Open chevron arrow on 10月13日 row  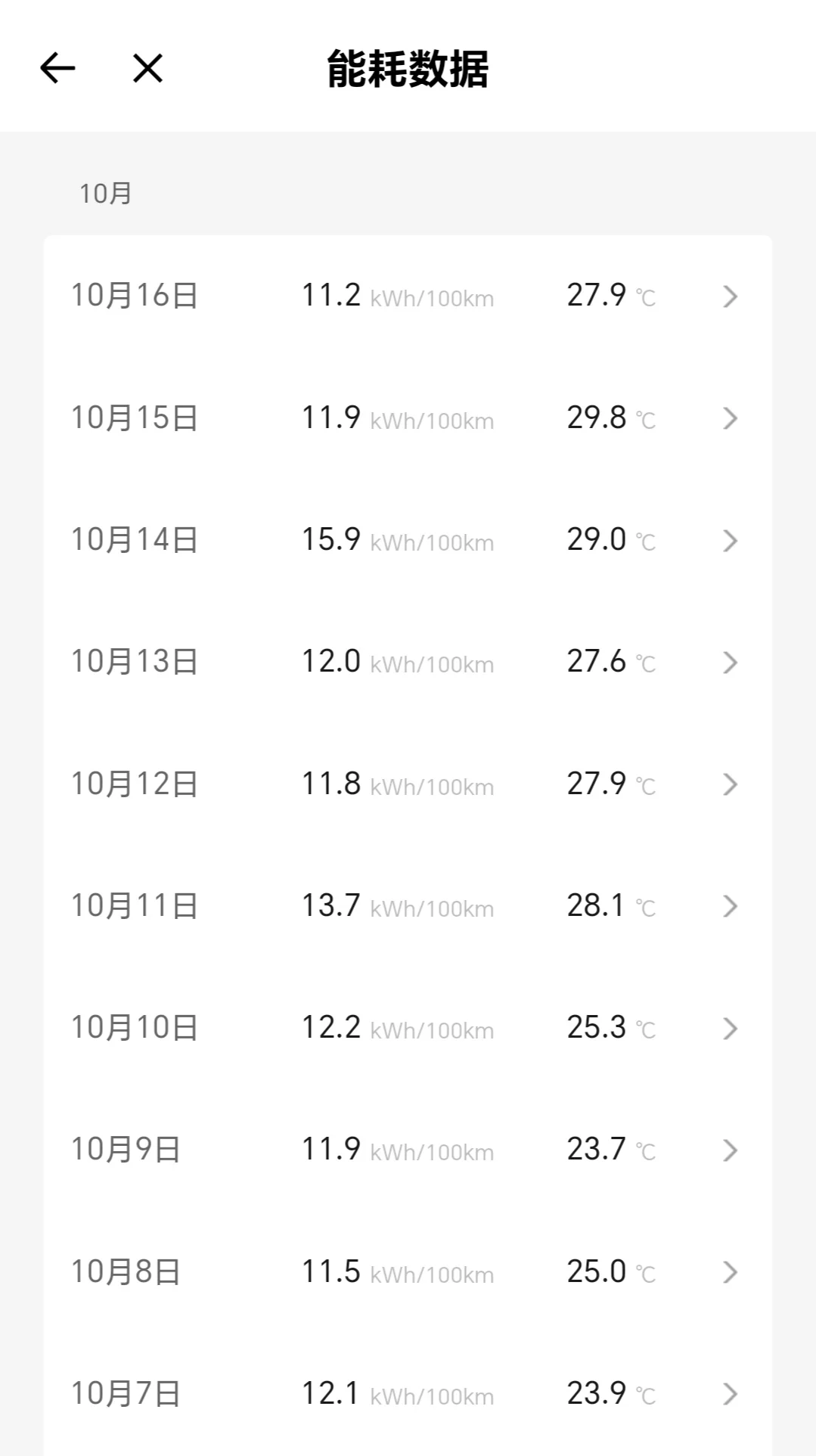(x=730, y=663)
